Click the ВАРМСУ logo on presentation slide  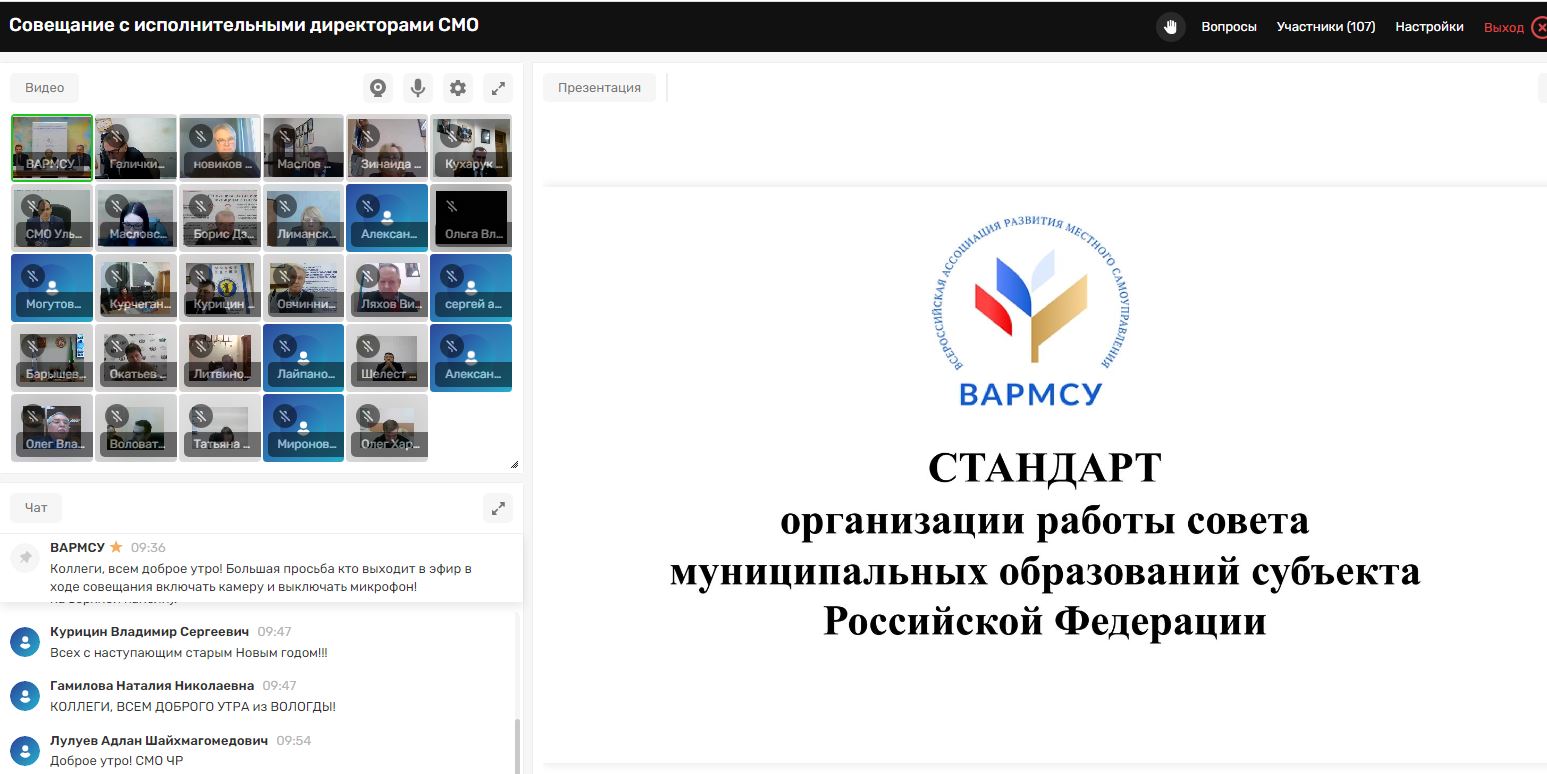point(1030,312)
